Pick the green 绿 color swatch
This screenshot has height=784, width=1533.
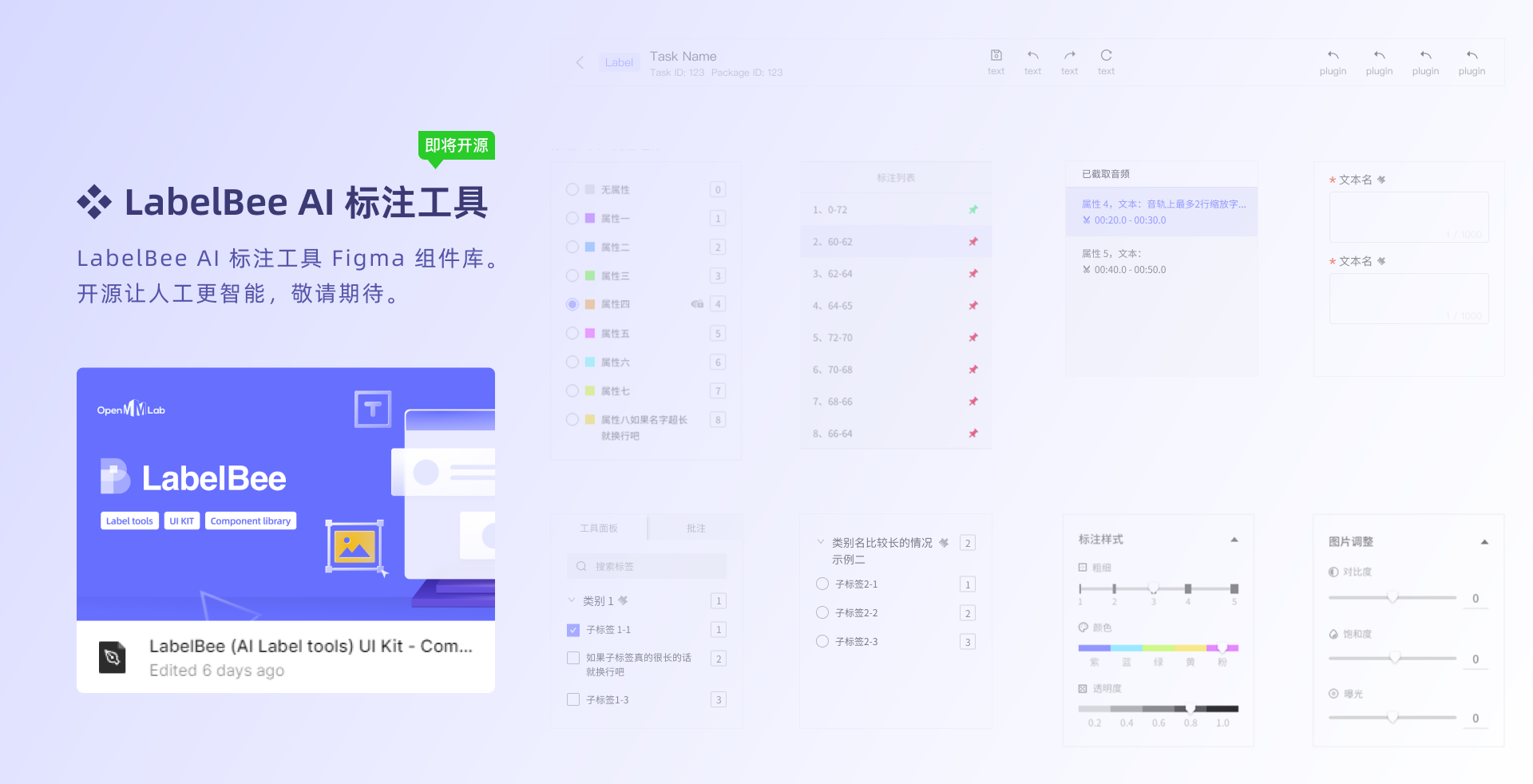coord(1158,648)
